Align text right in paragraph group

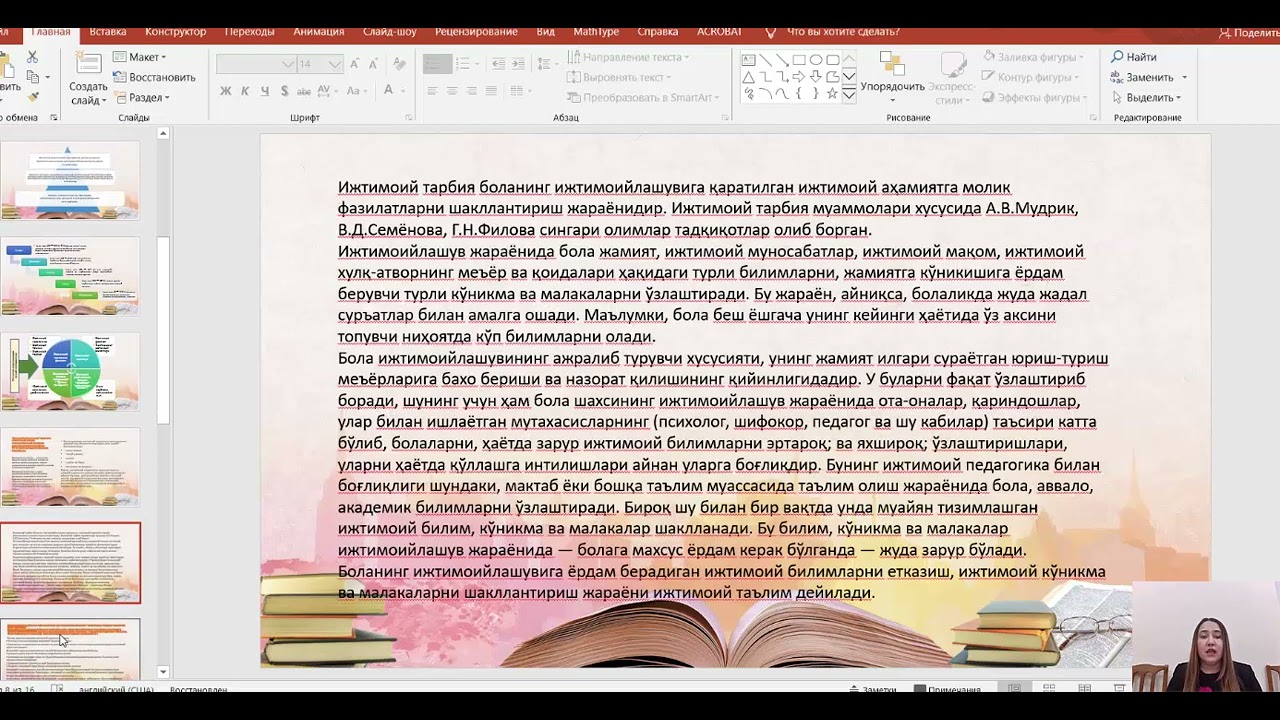tap(472, 91)
